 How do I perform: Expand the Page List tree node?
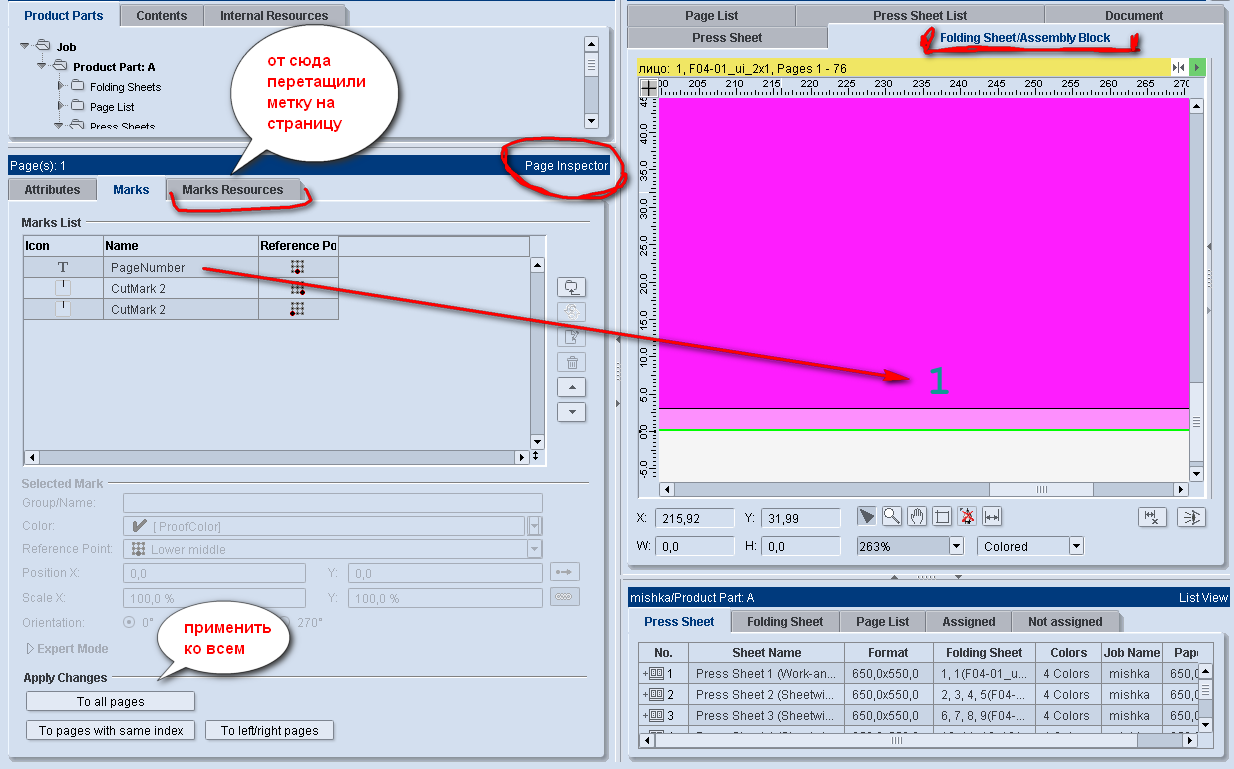point(61,106)
